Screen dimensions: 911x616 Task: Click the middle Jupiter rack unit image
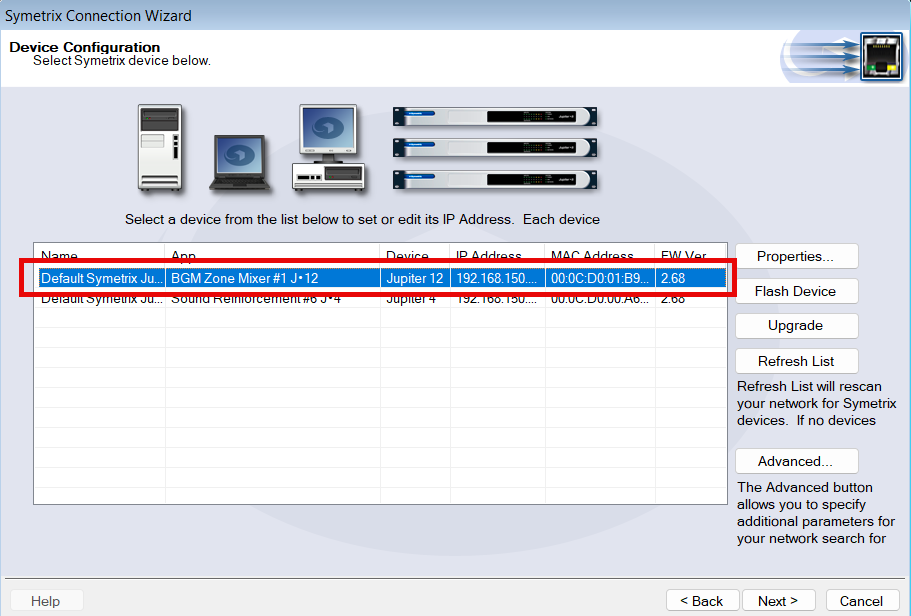pos(495,148)
